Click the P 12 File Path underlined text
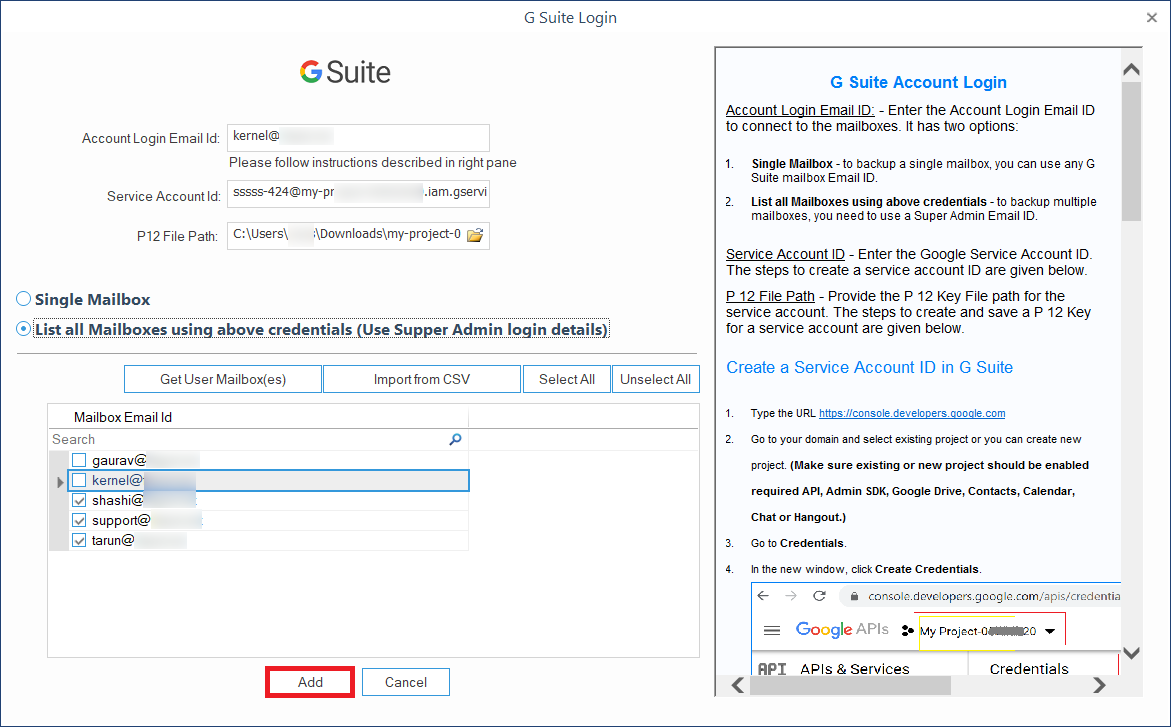 click(770, 296)
